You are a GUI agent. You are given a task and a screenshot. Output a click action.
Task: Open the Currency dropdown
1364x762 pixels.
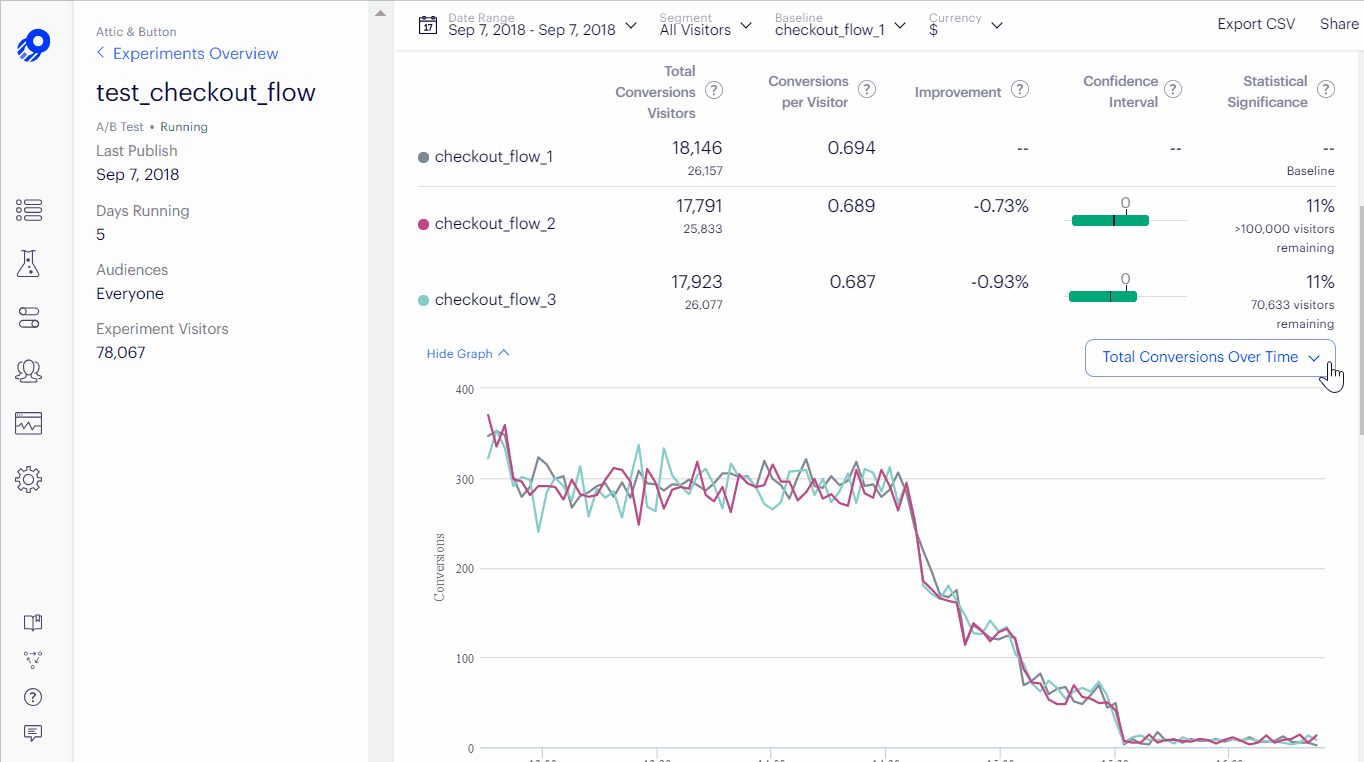point(966,25)
